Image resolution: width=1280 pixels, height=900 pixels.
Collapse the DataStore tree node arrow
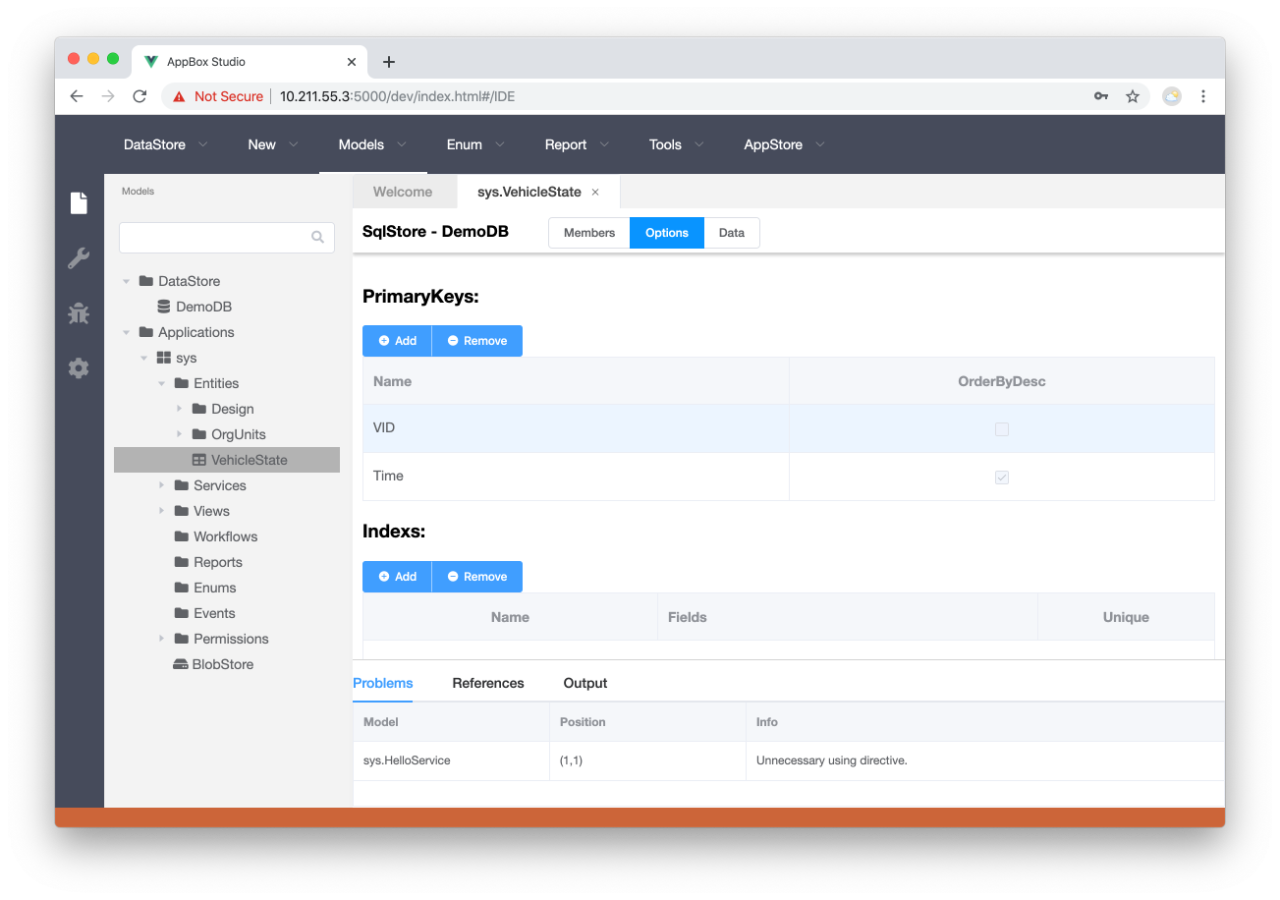(126, 281)
